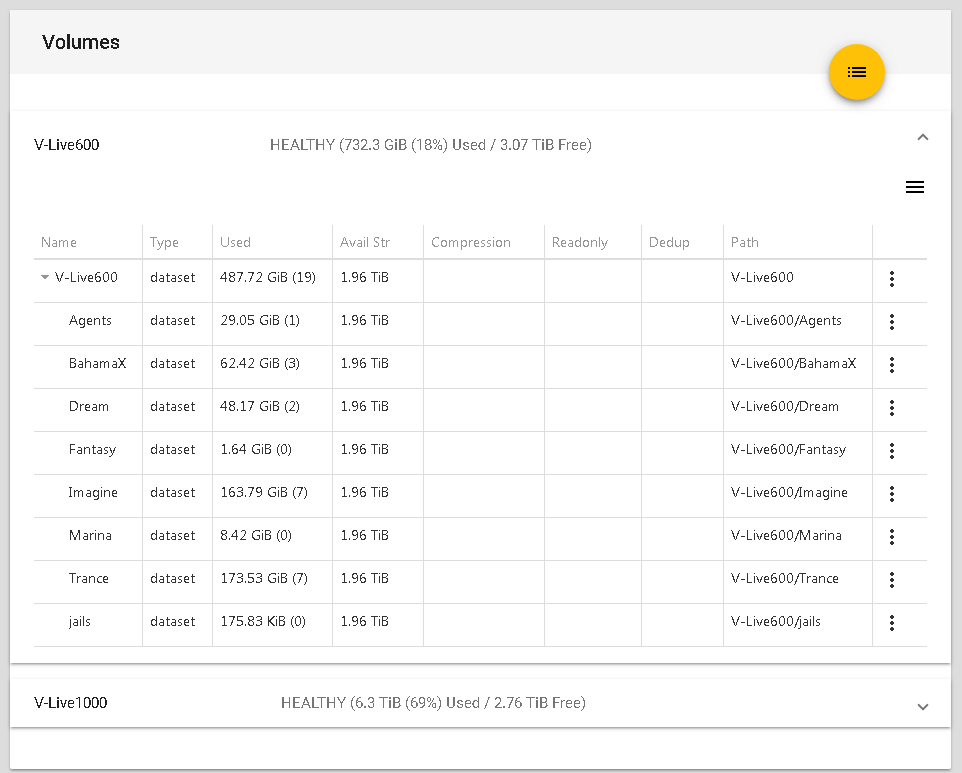Viewport: 962px width, 773px height.
Task: Select the Trance dataset row name
Action: [89, 578]
